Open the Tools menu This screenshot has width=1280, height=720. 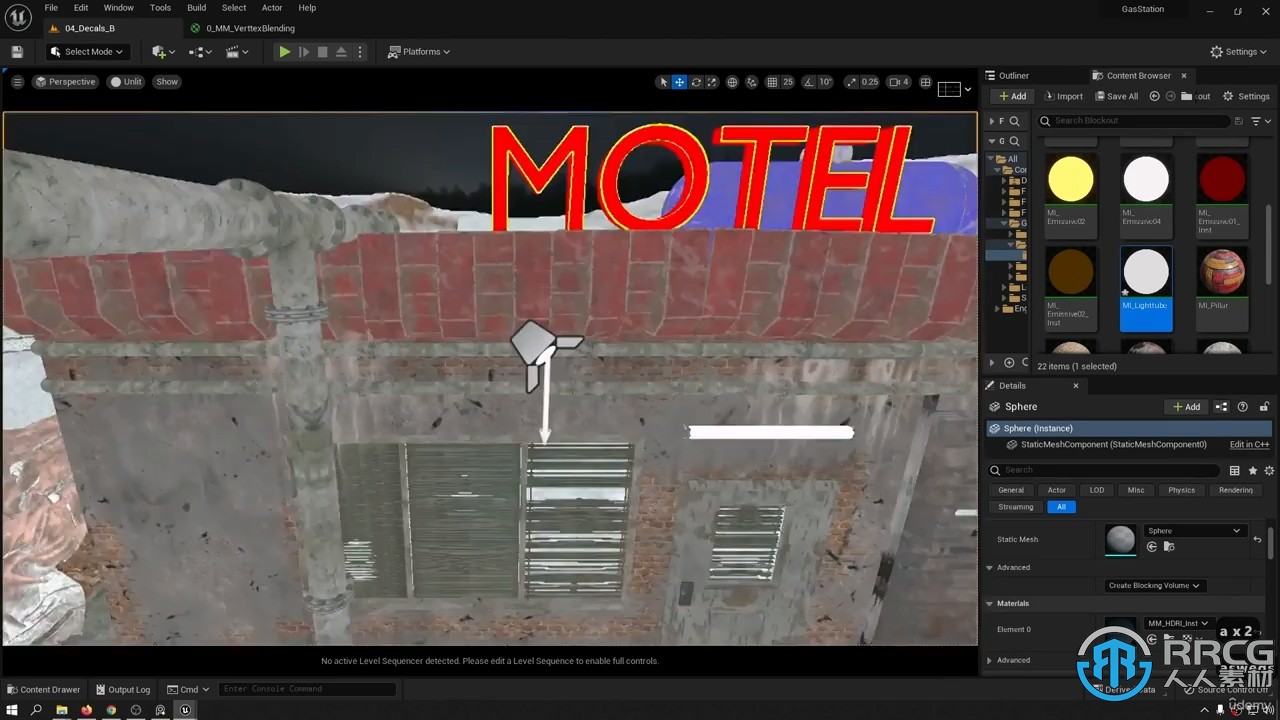tap(160, 7)
